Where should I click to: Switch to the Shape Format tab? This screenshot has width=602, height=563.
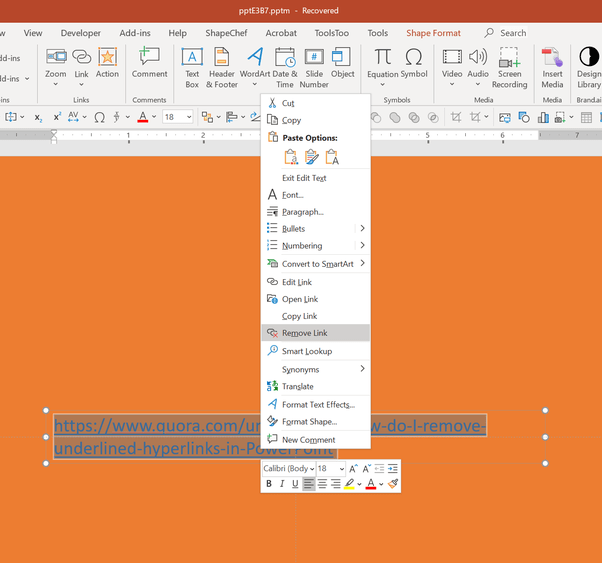pos(433,33)
